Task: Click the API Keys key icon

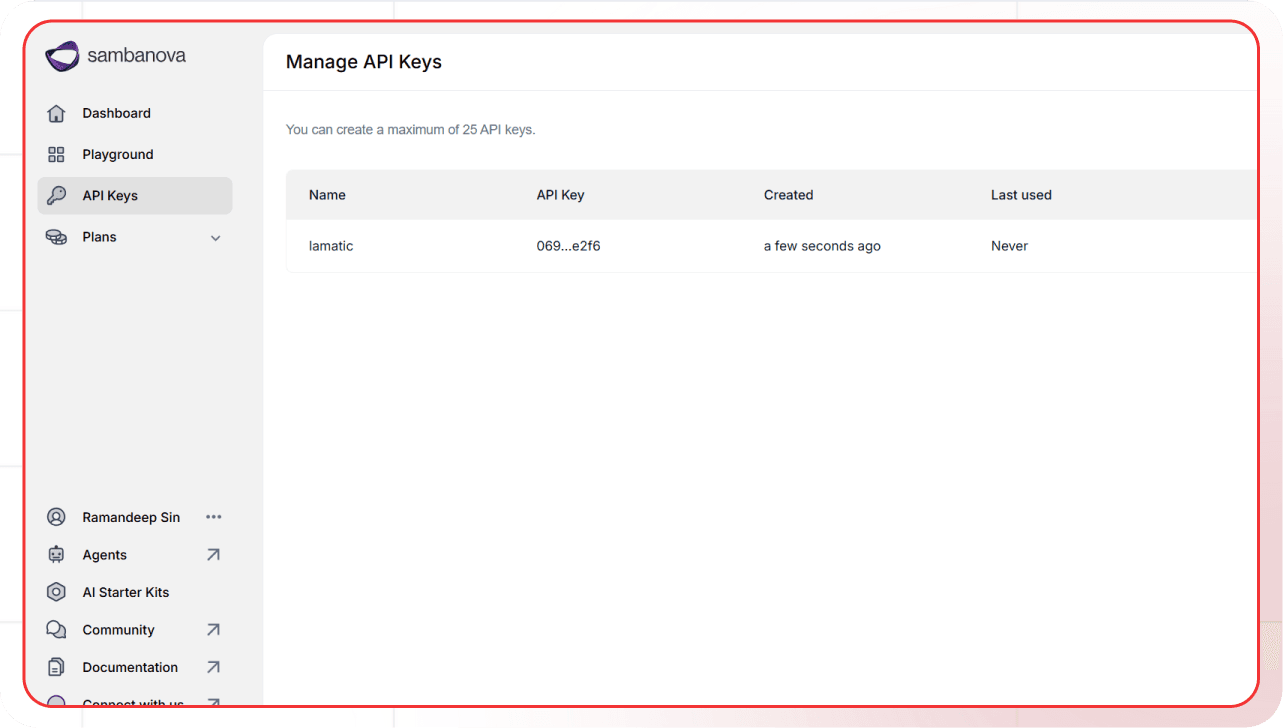Action: coord(57,196)
